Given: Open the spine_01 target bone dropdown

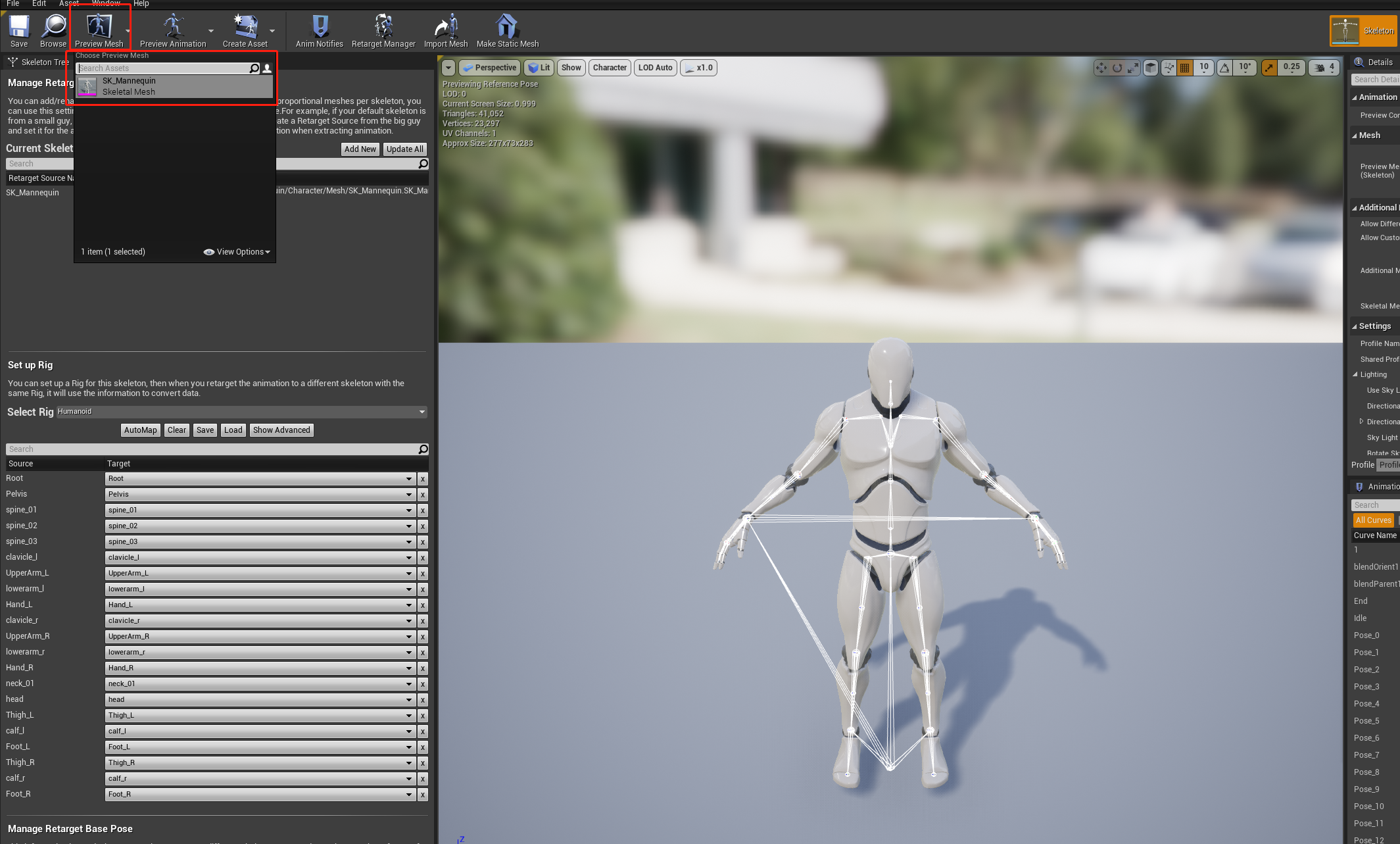Looking at the screenshot, I should (x=260, y=510).
